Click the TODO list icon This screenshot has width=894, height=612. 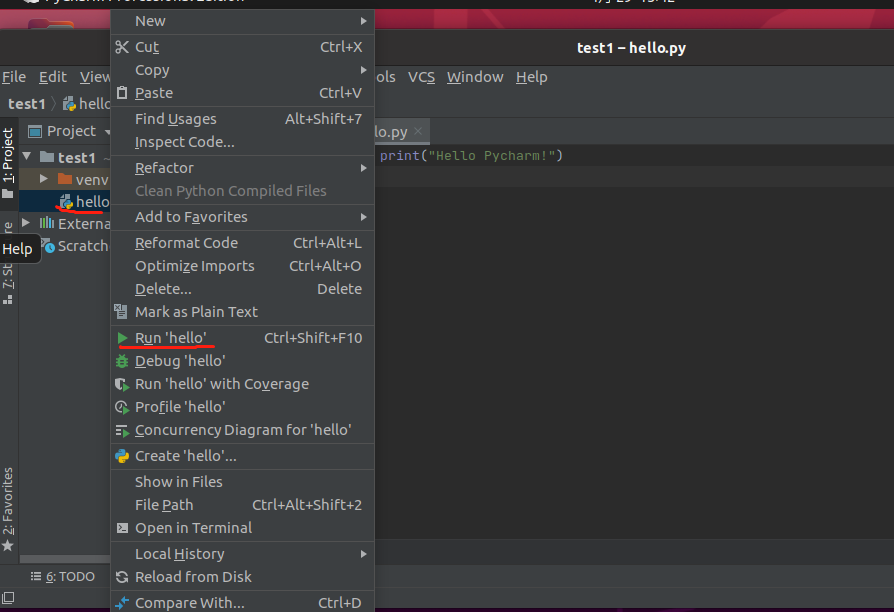(x=36, y=576)
